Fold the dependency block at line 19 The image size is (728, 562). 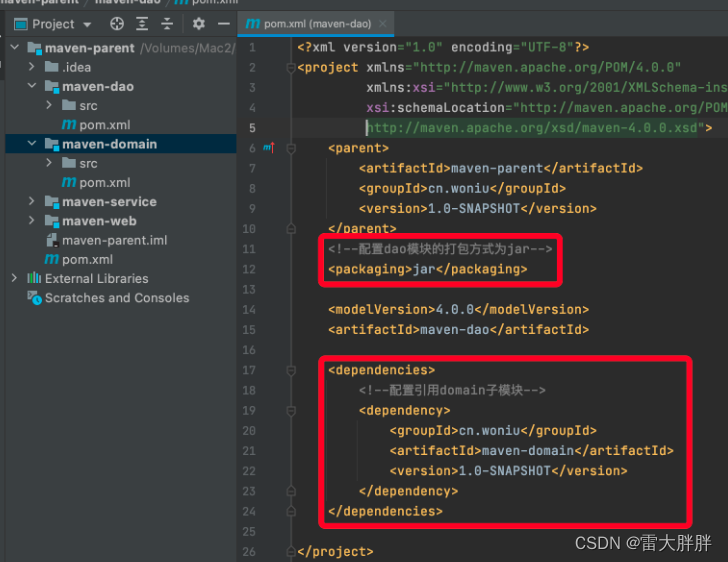click(x=291, y=411)
